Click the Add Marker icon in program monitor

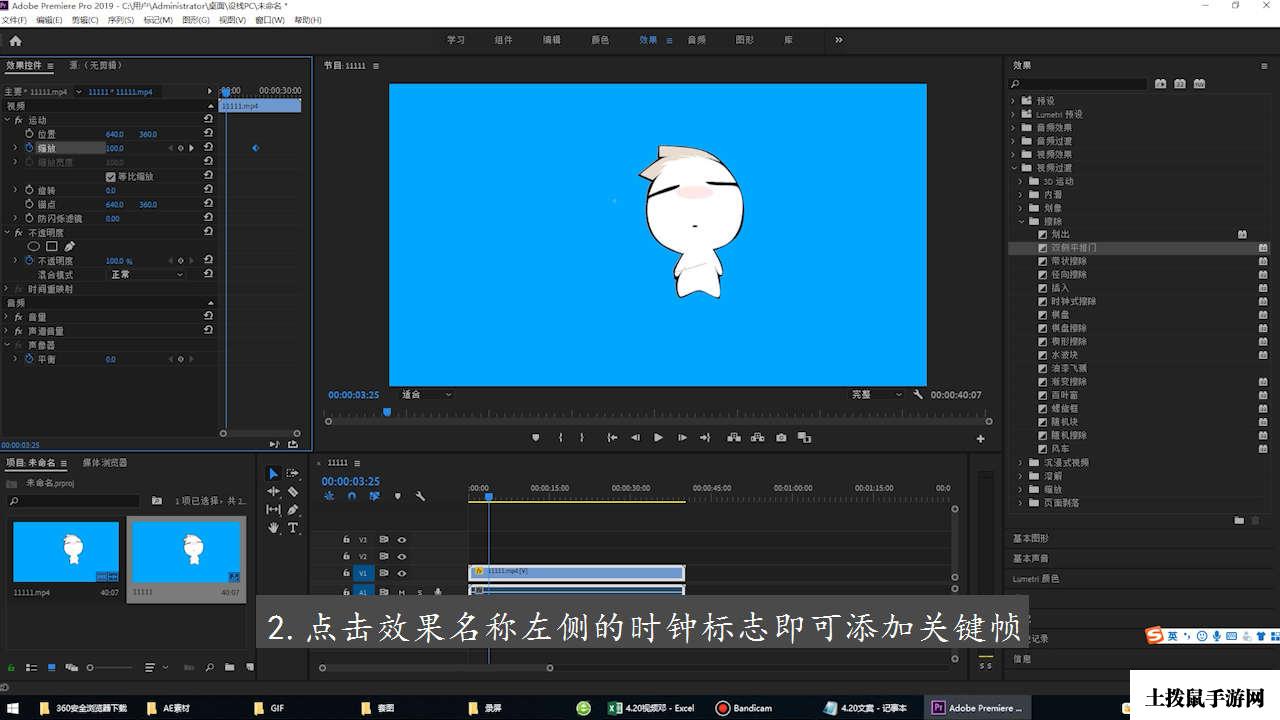point(535,437)
